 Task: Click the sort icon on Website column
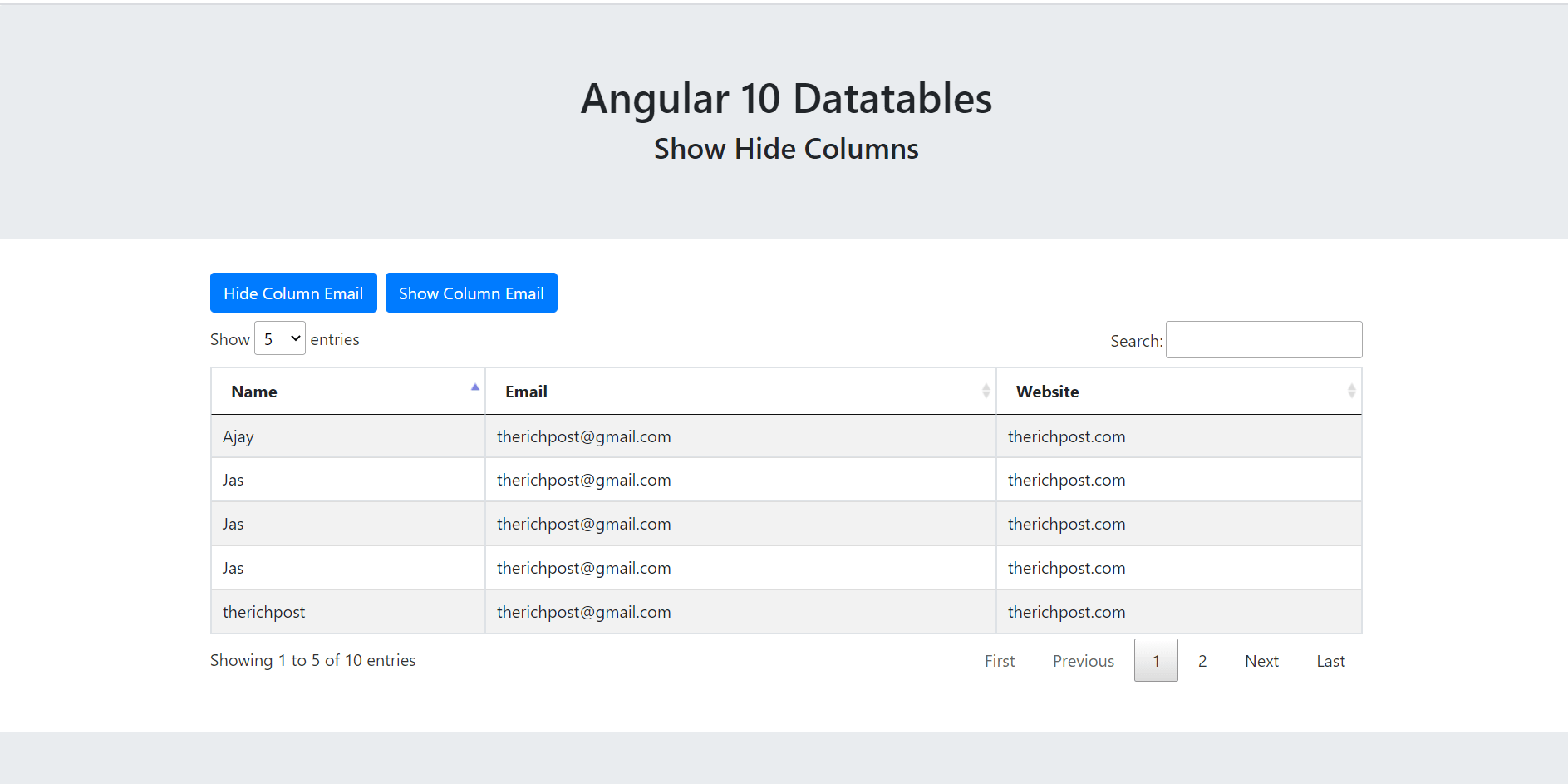click(x=1353, y=391)
